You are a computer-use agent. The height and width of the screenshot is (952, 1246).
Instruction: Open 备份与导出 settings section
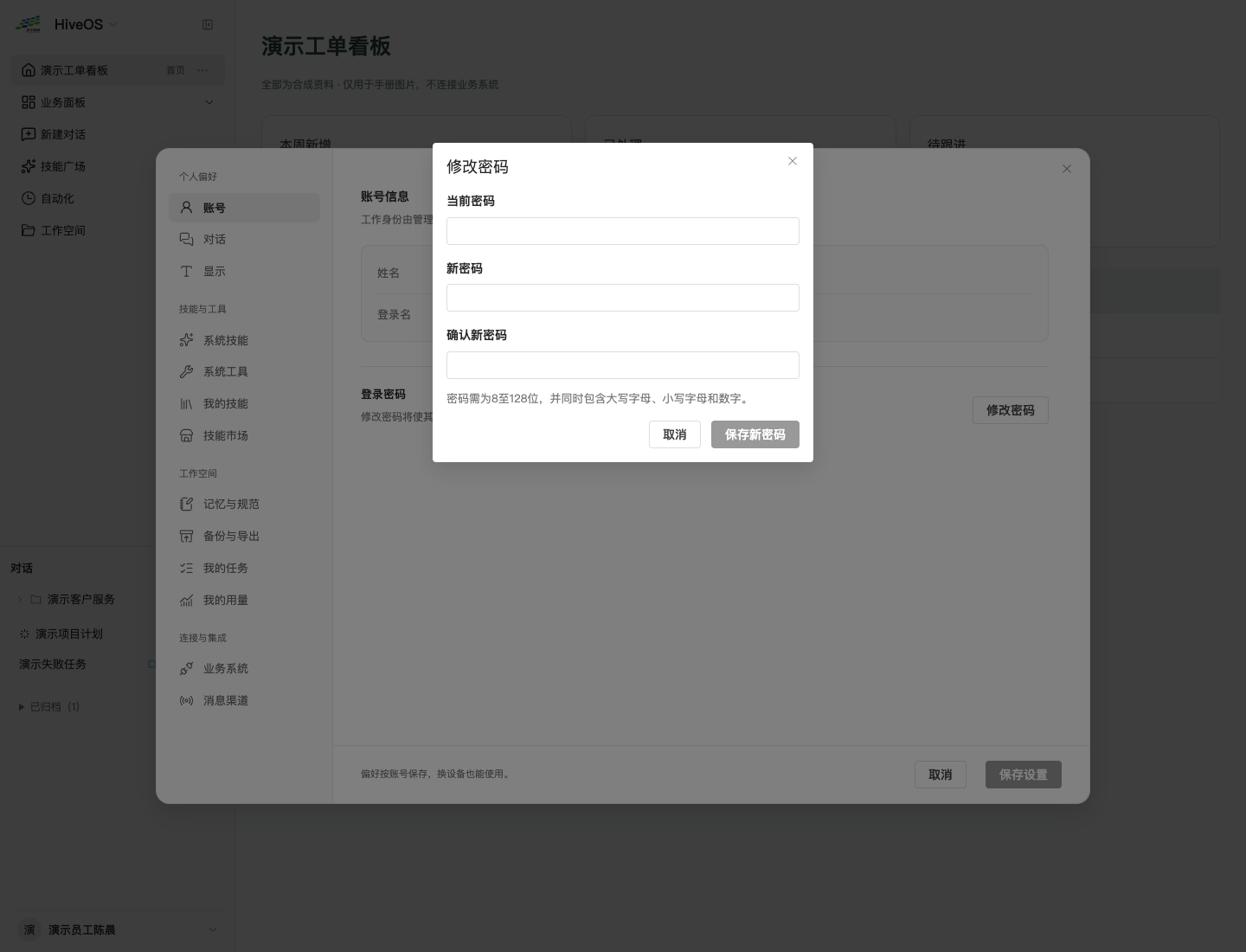click(244, 536)
